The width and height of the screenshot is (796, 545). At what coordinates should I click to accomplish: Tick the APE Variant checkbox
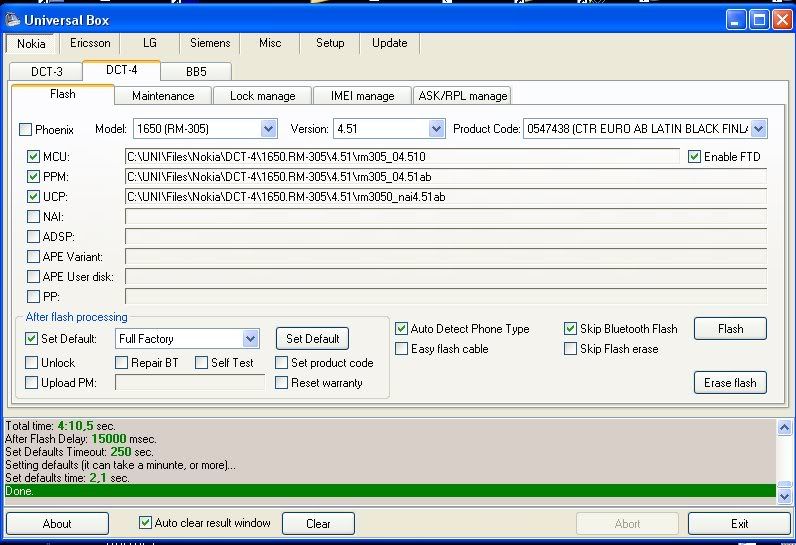(x=33, y=256)
